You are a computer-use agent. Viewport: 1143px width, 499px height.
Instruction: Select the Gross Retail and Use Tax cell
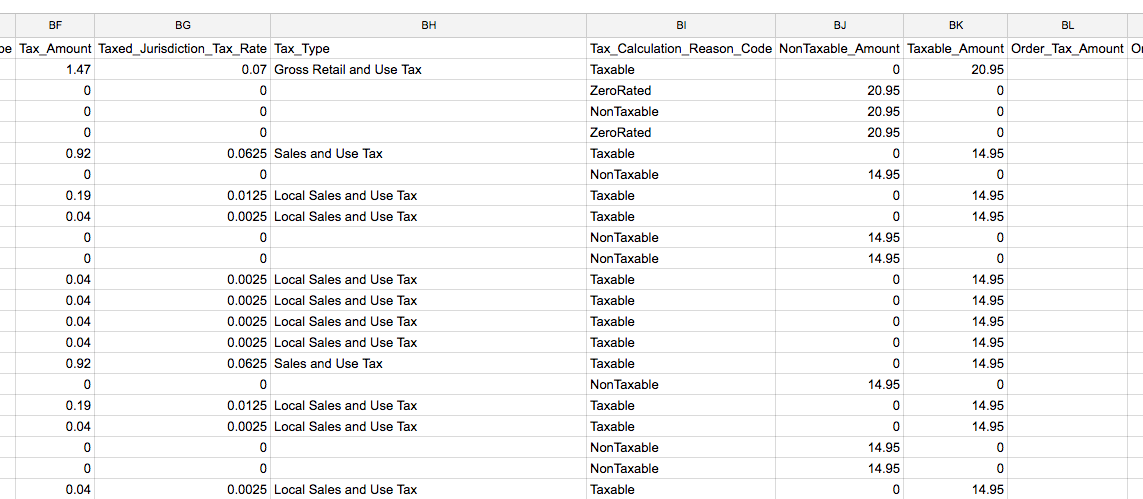tap(429, 70)
